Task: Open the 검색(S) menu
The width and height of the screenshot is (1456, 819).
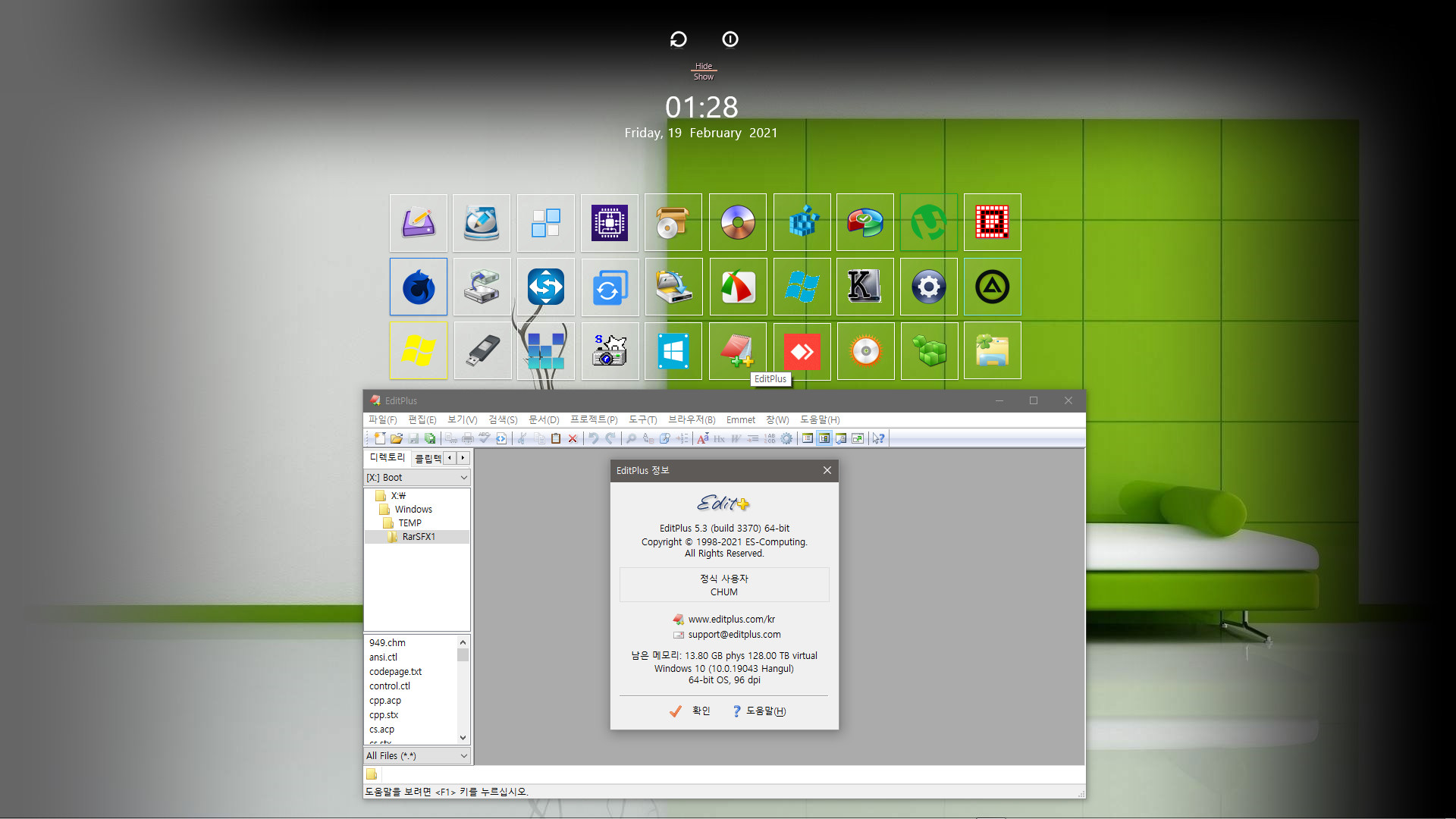Action: (x=503, y=419)
